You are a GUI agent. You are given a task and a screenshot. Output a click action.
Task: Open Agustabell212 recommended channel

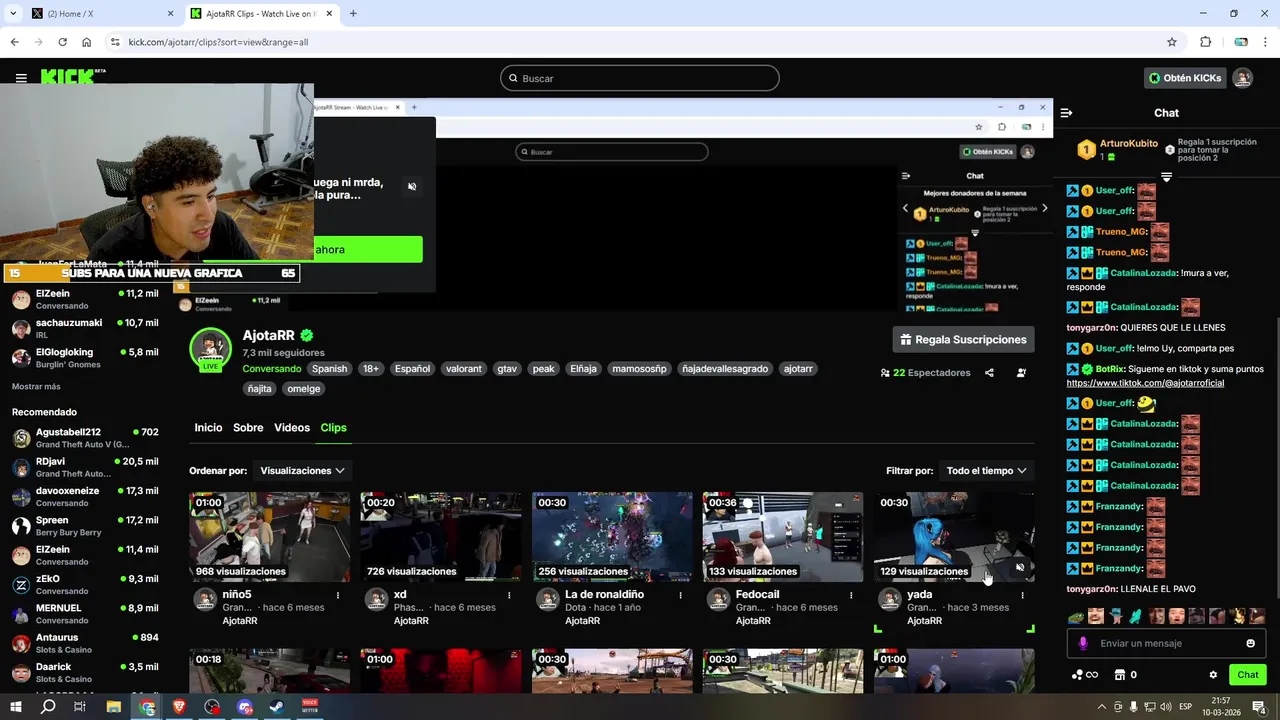85,438
